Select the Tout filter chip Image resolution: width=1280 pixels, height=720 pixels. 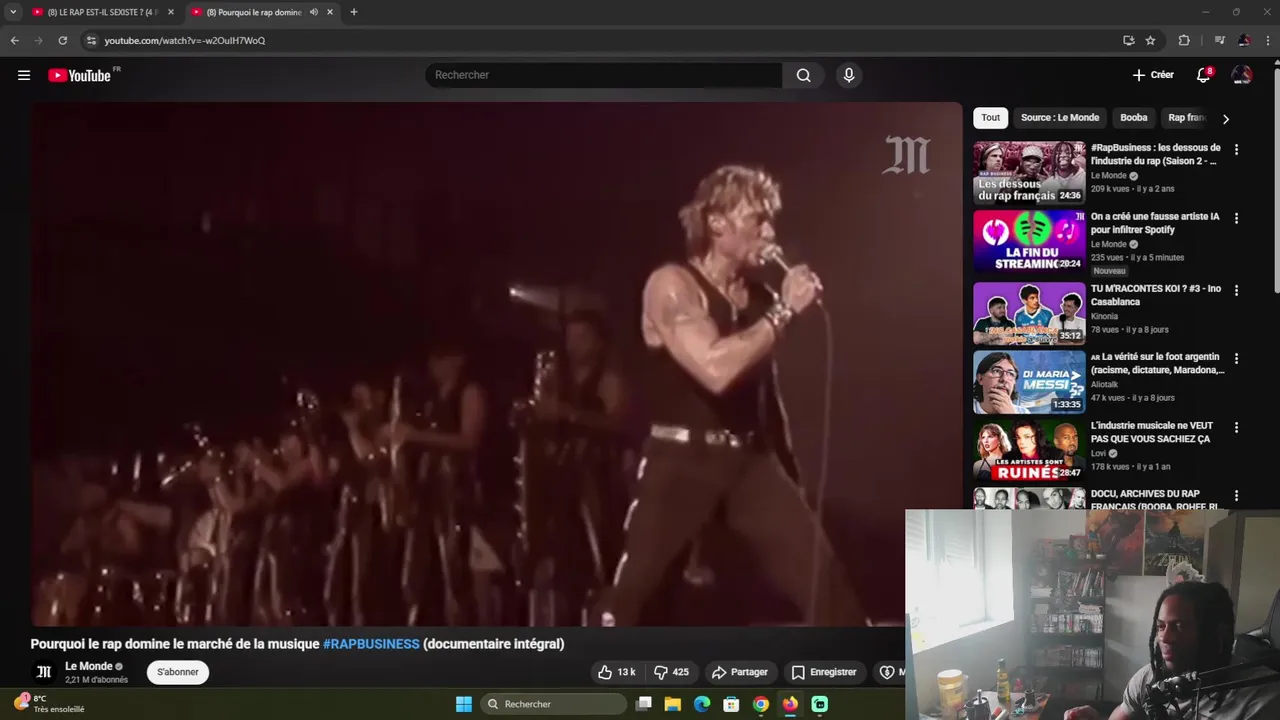(x=990, y=118)
